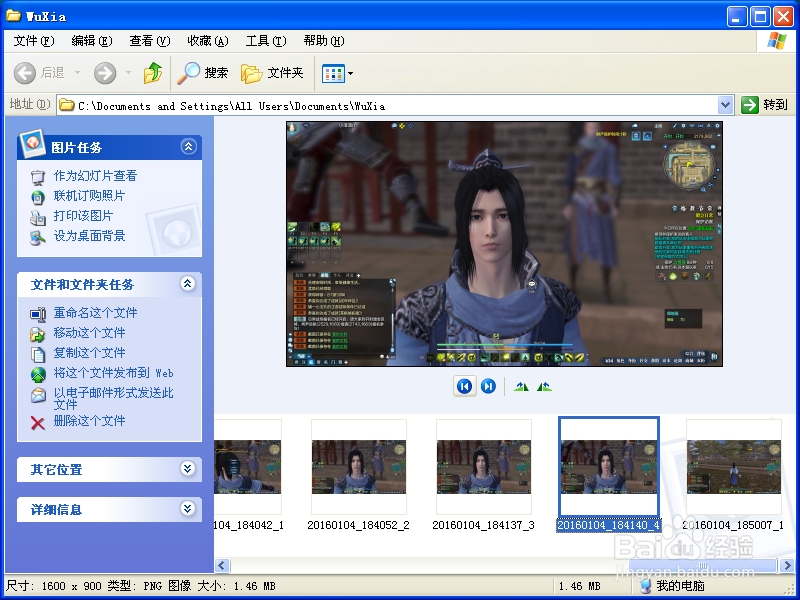Click the email envelope icon
The width and height of the screenshot is (800, 600).
38,395
